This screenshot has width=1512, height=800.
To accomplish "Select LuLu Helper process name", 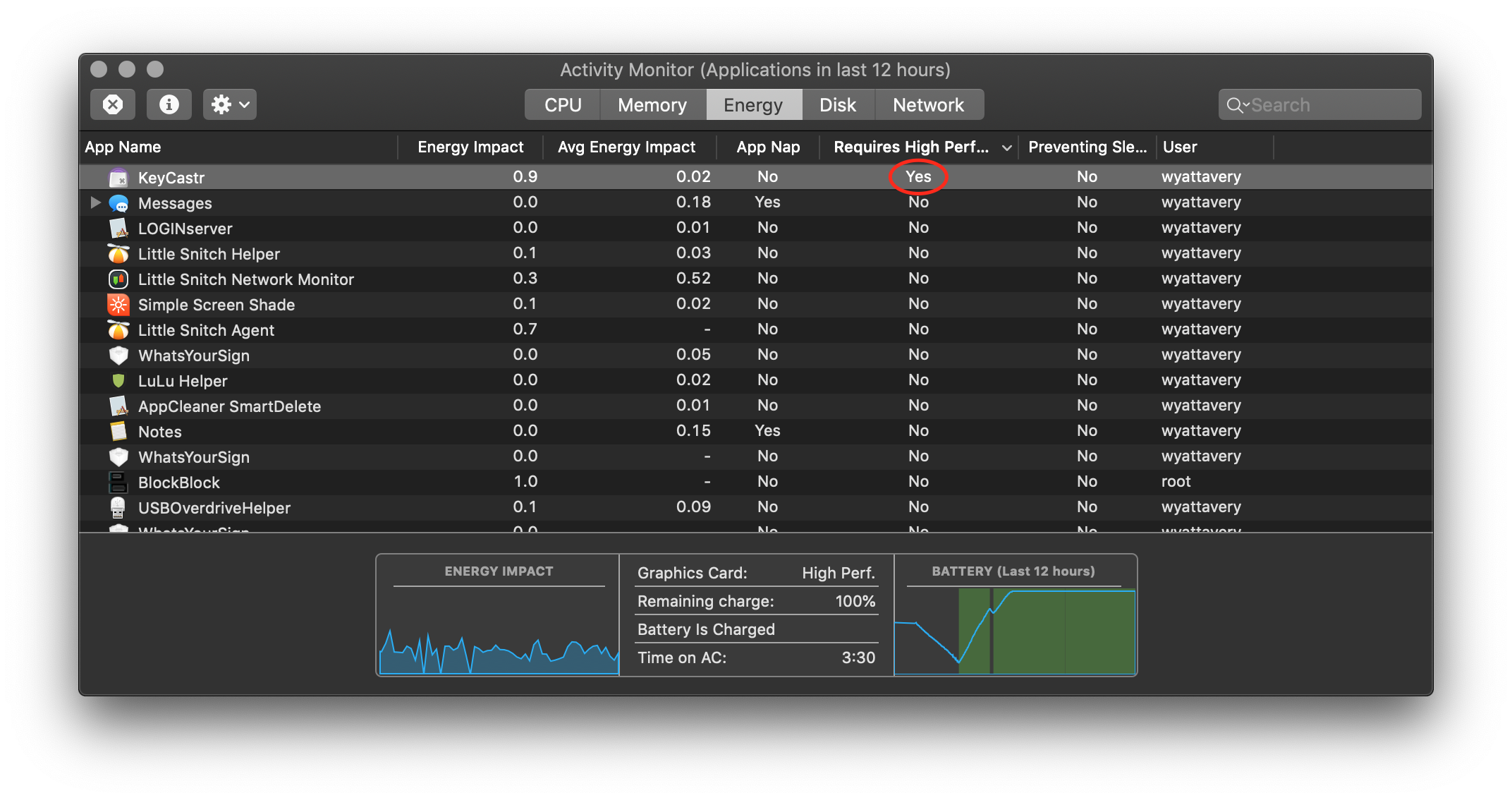I will pos(183,381).
